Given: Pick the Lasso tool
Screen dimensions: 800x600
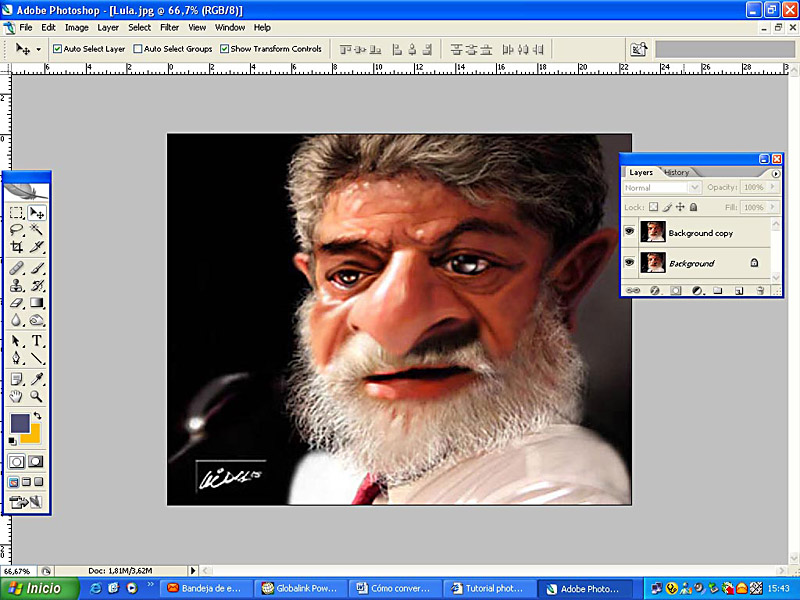Looking at the screenshot, I should (x=17, y=229).
